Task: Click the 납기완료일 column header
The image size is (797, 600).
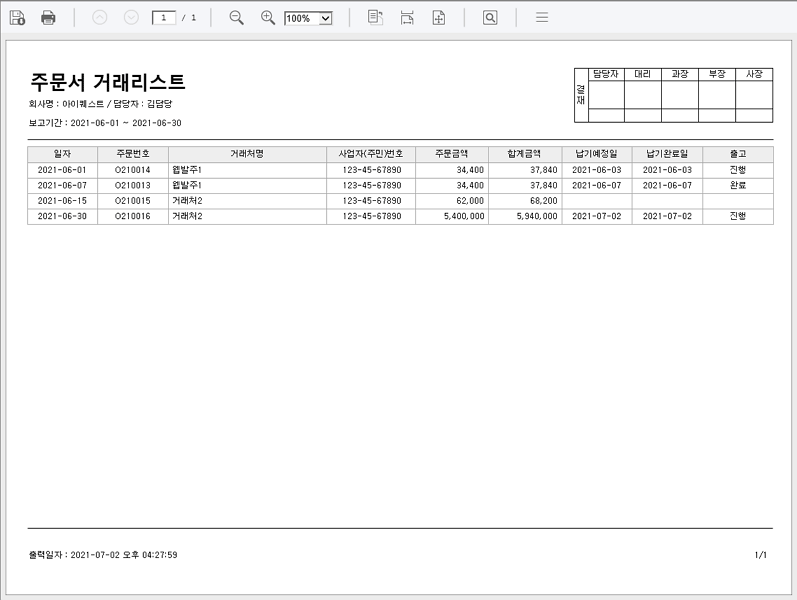Action: [667, 154]
